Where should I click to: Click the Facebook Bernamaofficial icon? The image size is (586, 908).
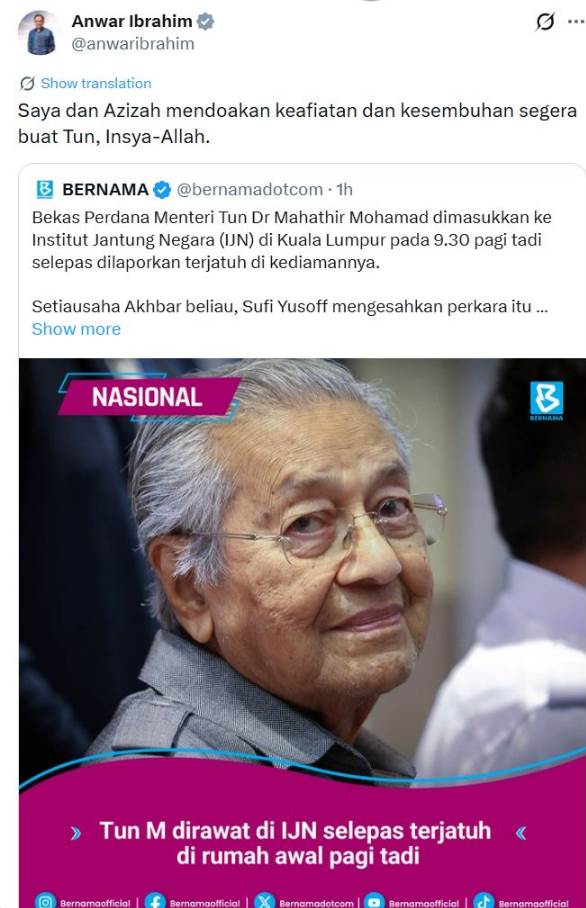155,901
